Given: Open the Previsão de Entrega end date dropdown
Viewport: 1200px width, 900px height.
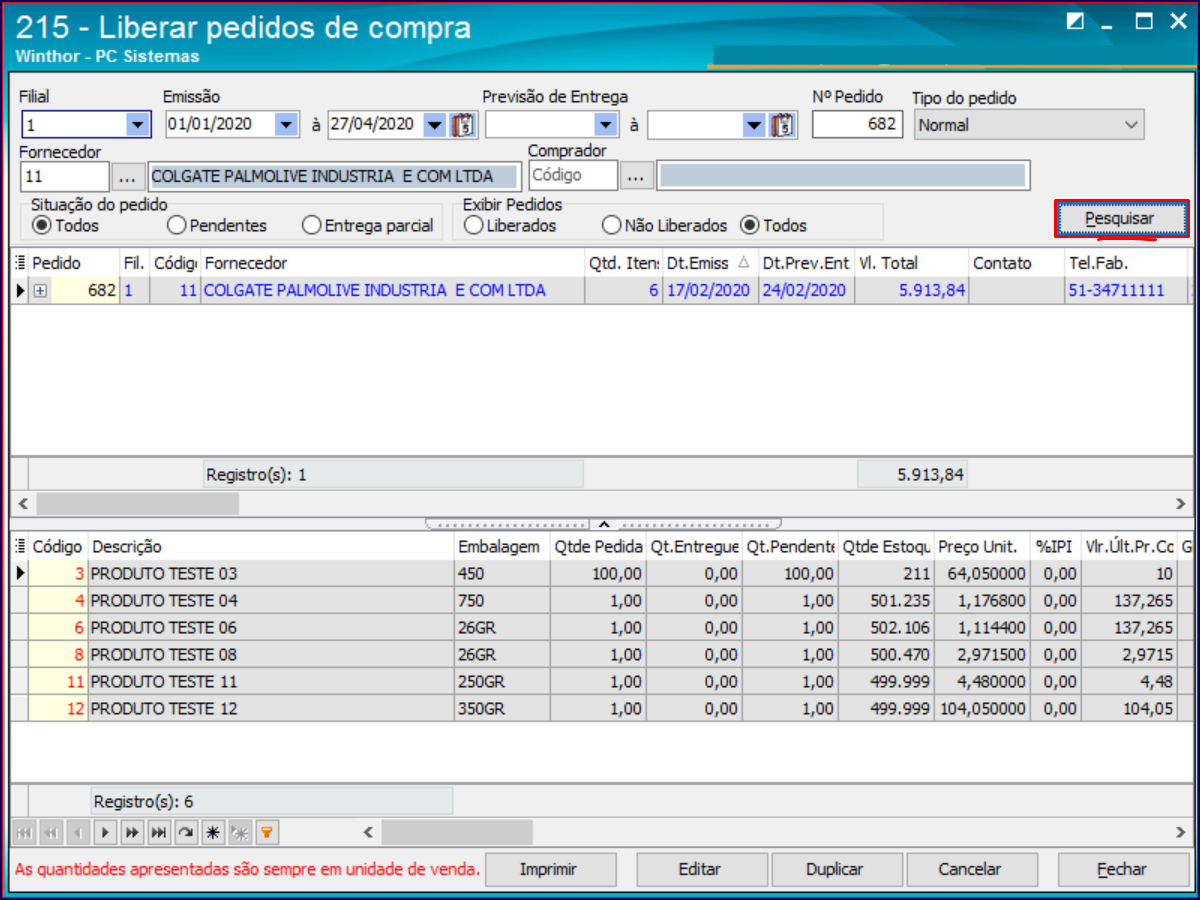Looking at the screenshot, I should 755,125.
